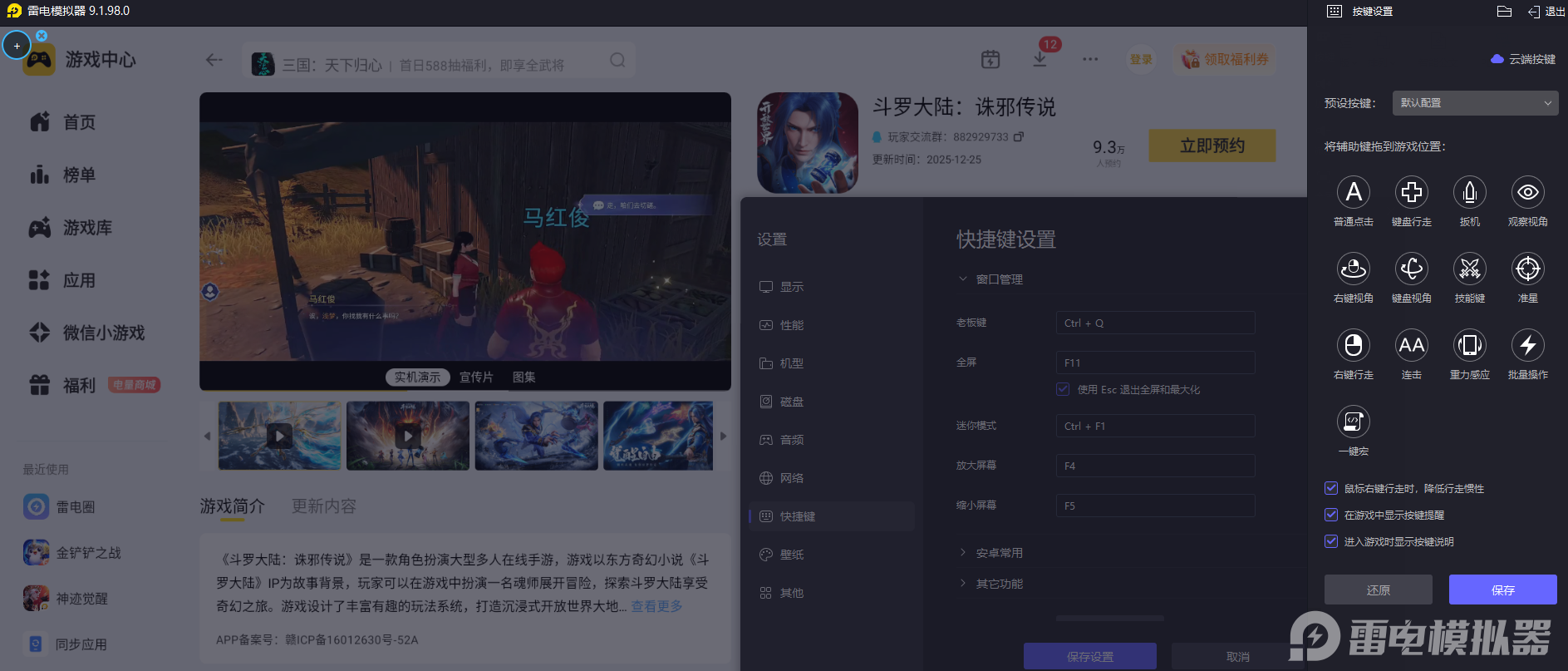1568x671 pixels.
Task: Click the 退出 exit button
Action: click(1546, 12)
